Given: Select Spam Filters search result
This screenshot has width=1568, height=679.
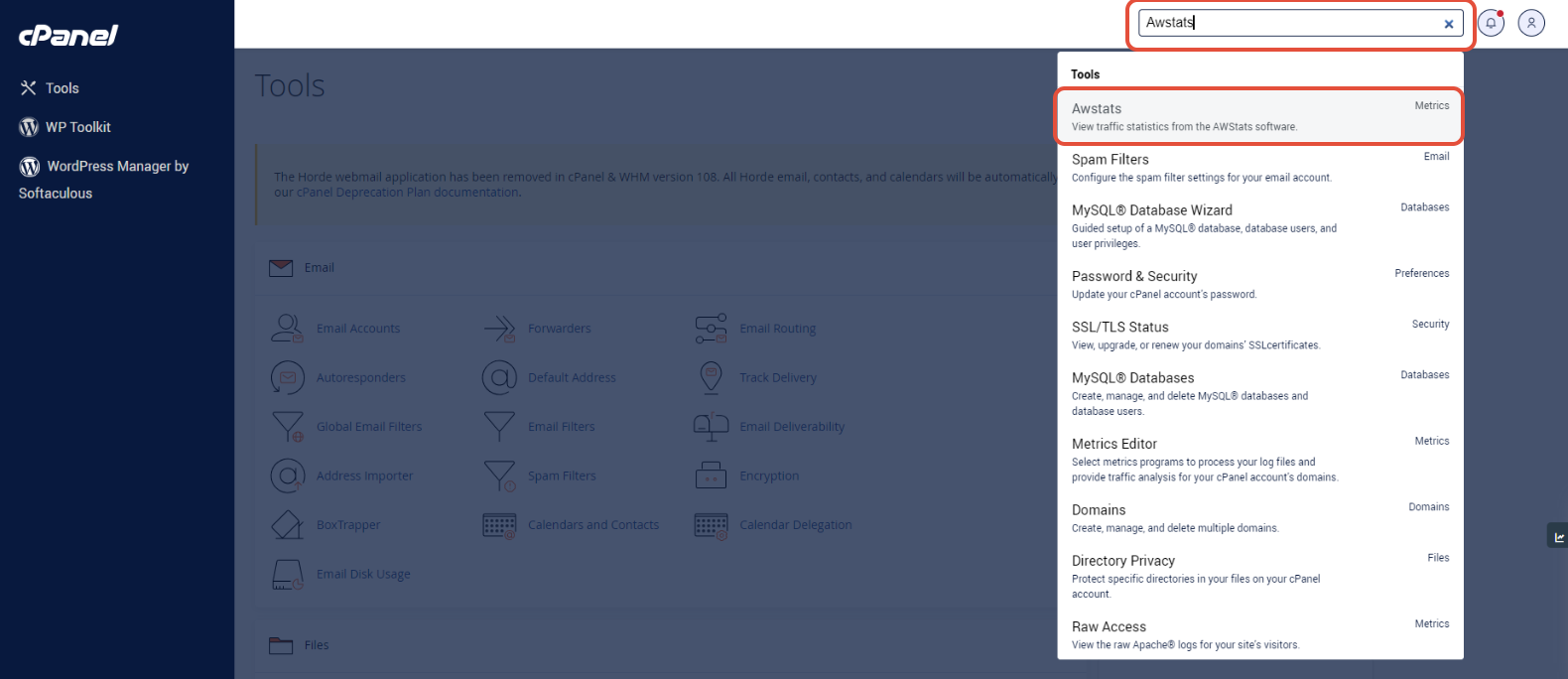Looking at the screenshot, I should coord(1260,167).
